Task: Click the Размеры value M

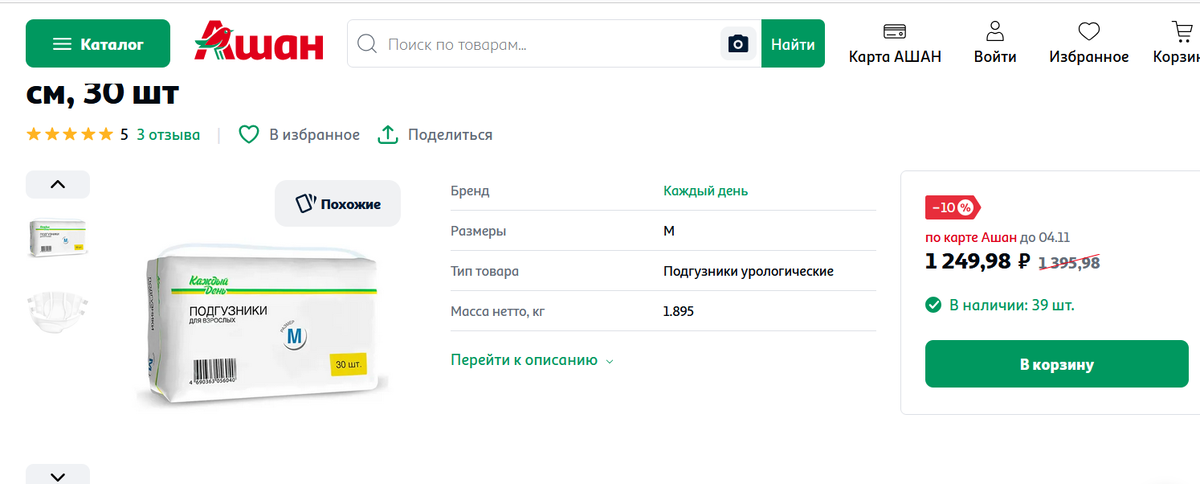Action: [x=669, y=231]
